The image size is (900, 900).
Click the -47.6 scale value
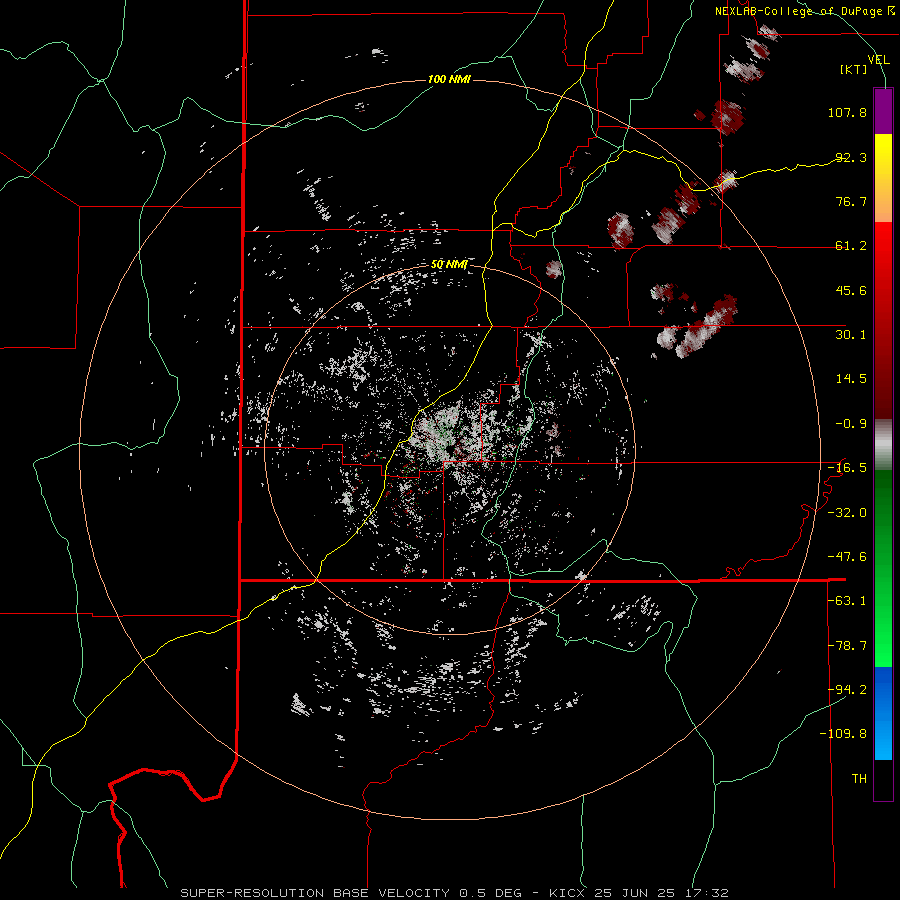847,557
